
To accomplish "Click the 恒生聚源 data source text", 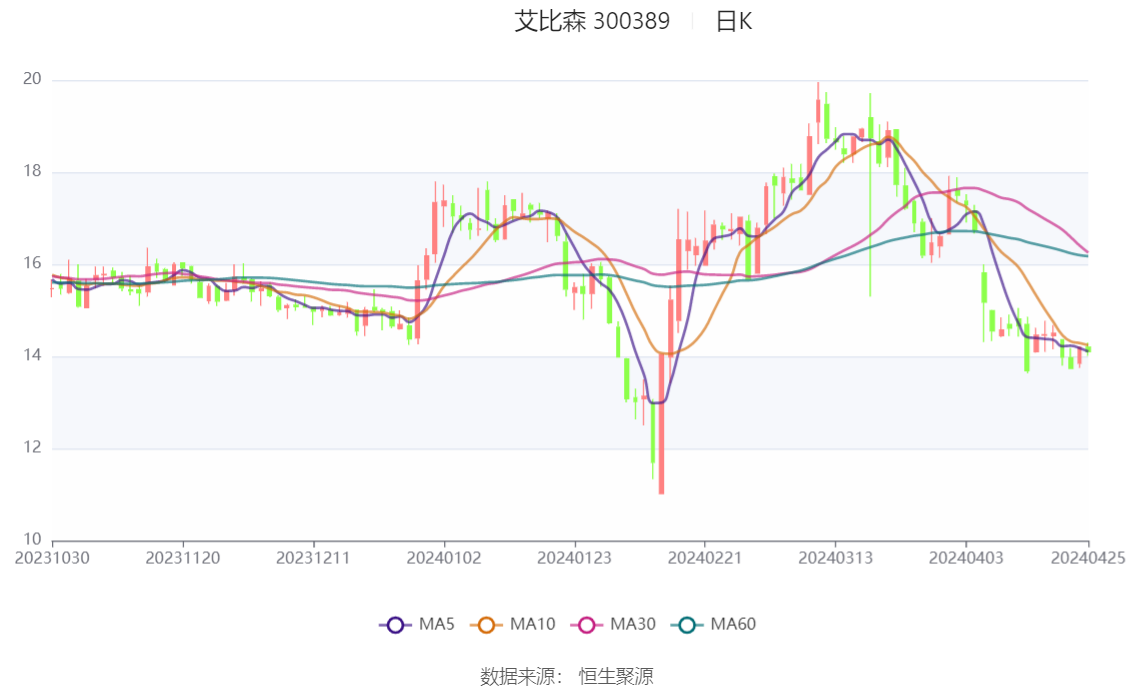I will point(616,677).
